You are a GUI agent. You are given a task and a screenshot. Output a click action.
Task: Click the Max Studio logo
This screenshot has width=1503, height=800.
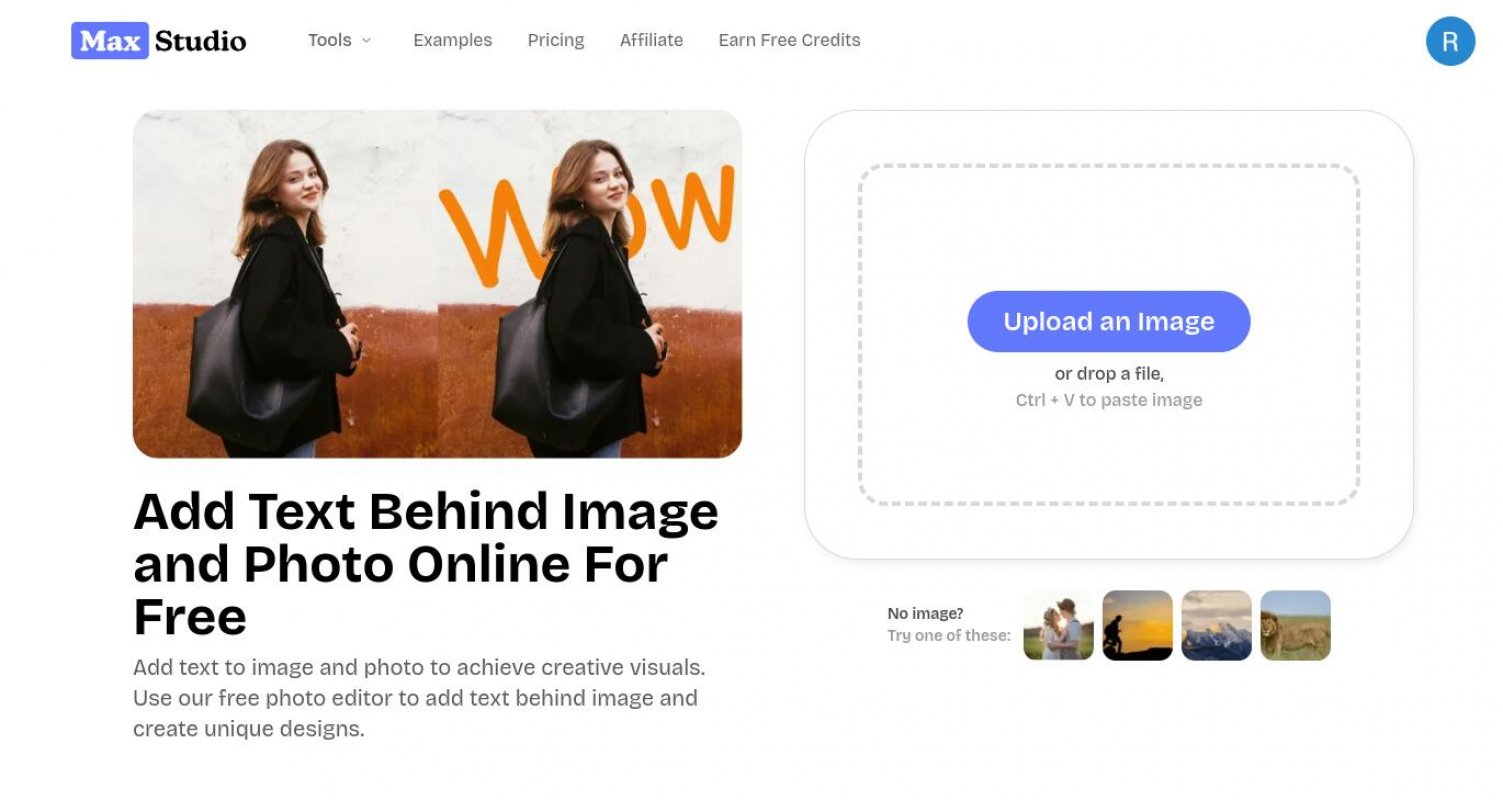[158, 41]
